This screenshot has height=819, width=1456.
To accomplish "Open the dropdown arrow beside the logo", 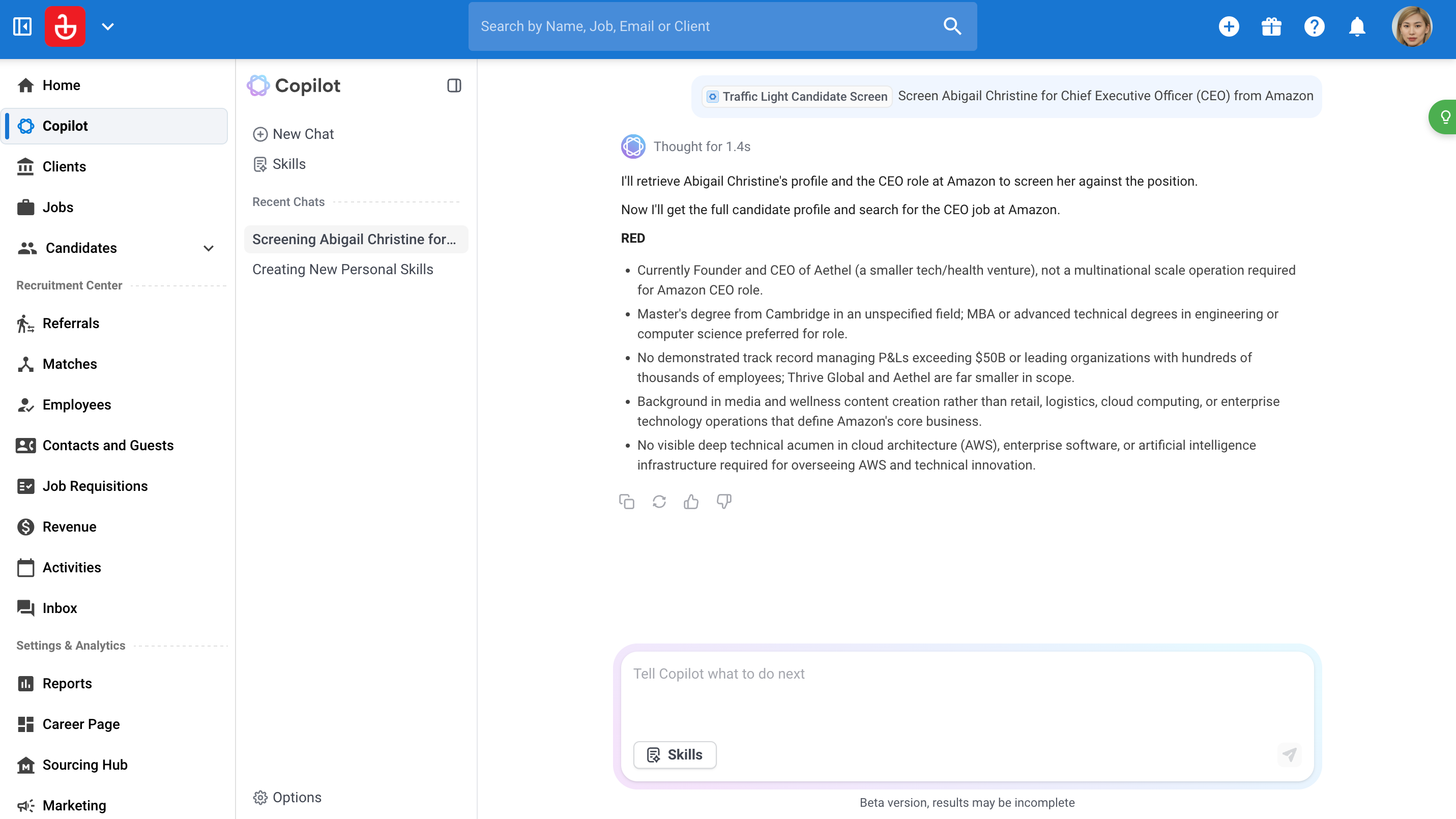I will [108, 26].
